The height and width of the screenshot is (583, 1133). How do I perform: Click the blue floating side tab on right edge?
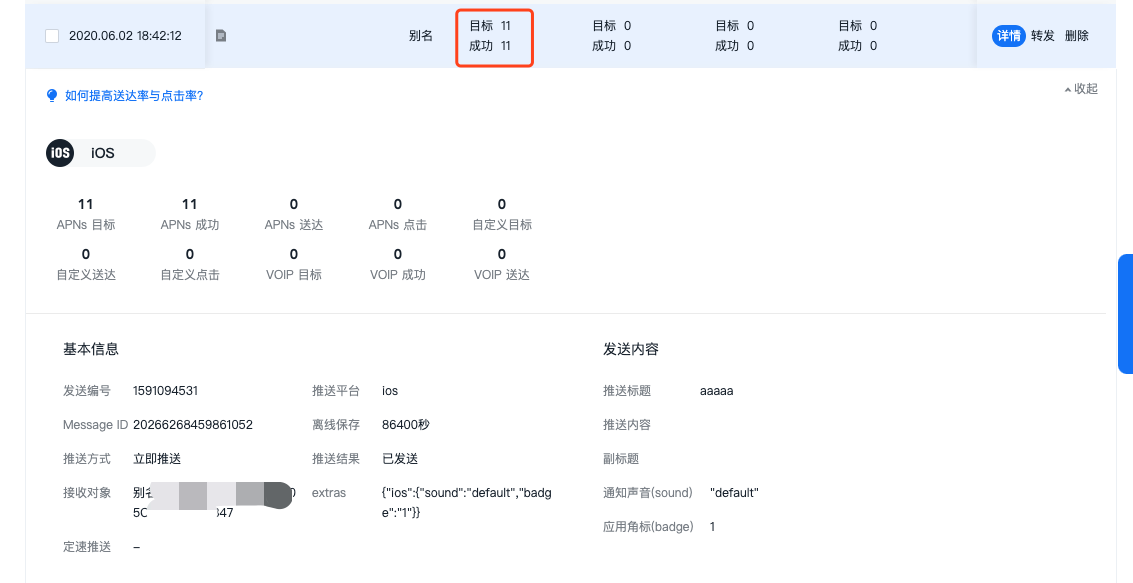coord(1125,313)
